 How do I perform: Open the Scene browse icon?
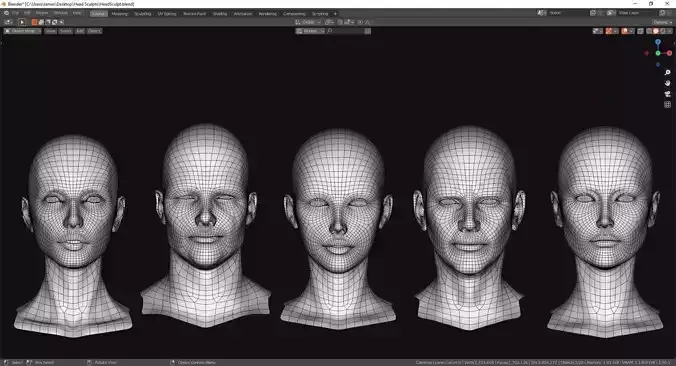tap(541, 13)
